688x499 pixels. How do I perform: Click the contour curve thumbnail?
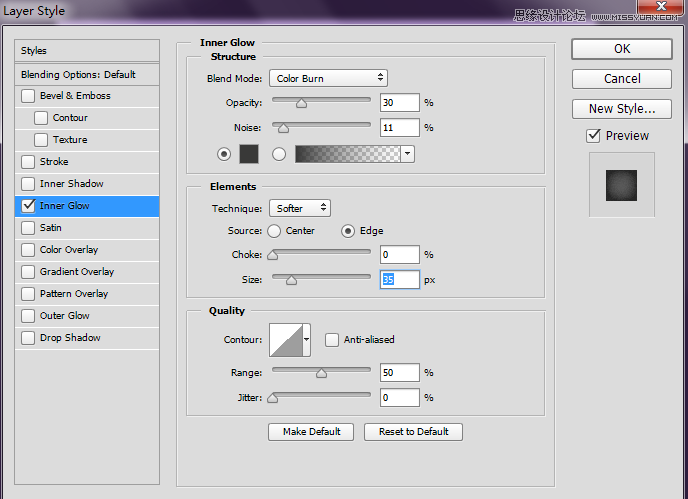point(285,340)
